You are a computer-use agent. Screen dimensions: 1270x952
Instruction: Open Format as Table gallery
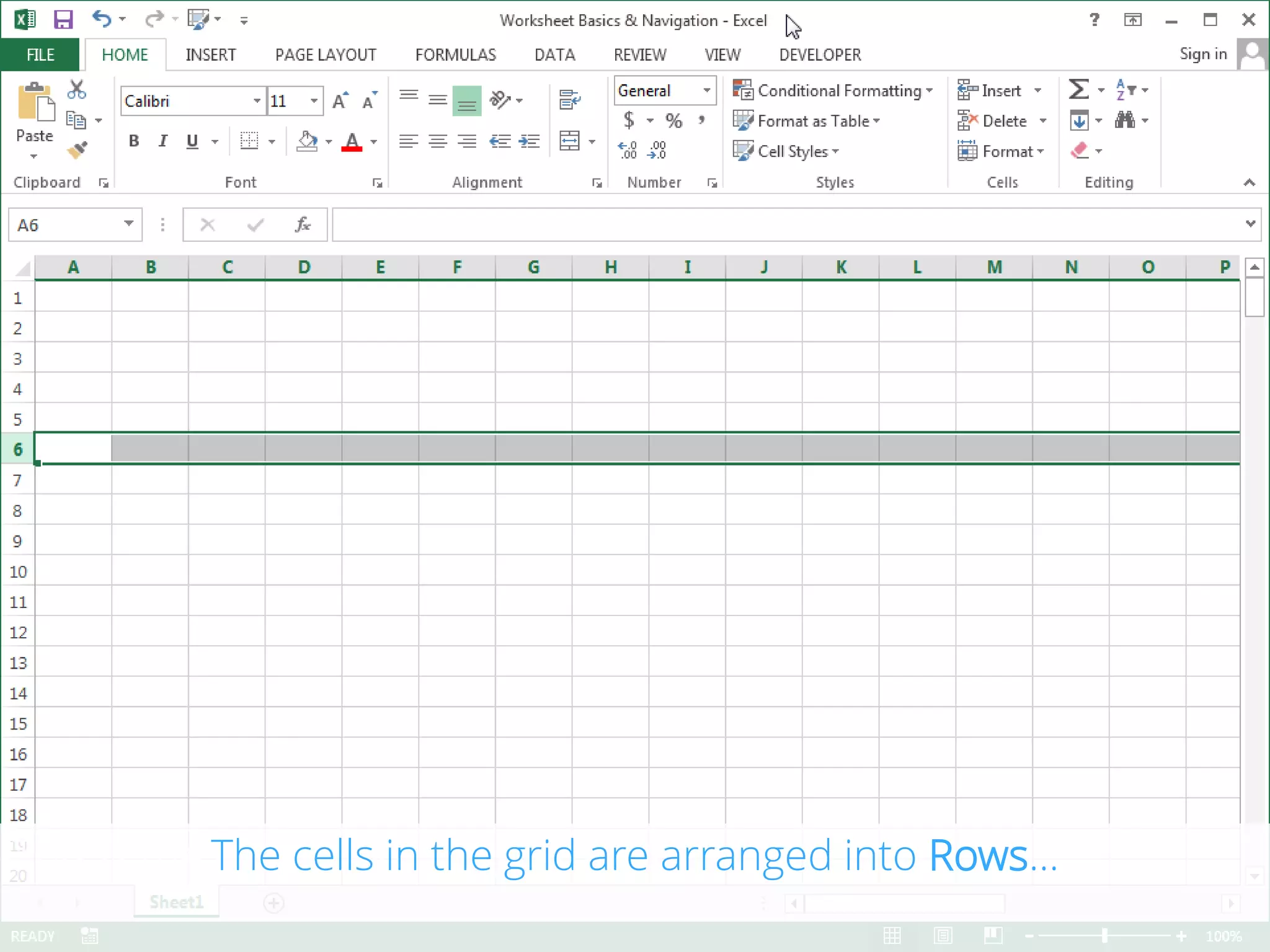(x=806, y=121)
